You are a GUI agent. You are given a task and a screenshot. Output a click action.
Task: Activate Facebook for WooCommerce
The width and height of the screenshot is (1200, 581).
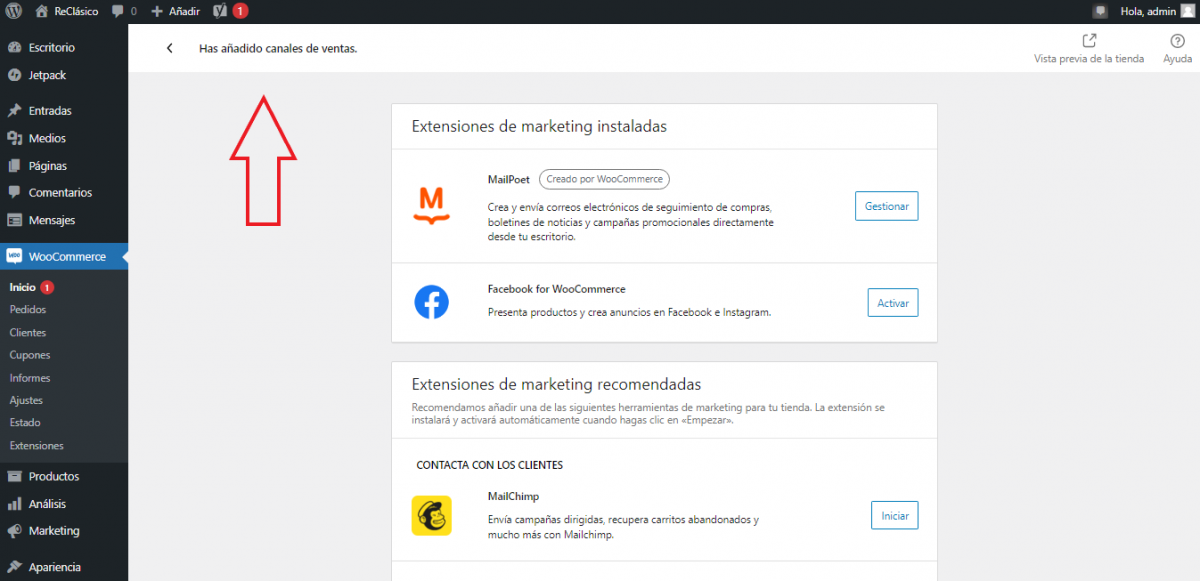click(x=892, y=302)
